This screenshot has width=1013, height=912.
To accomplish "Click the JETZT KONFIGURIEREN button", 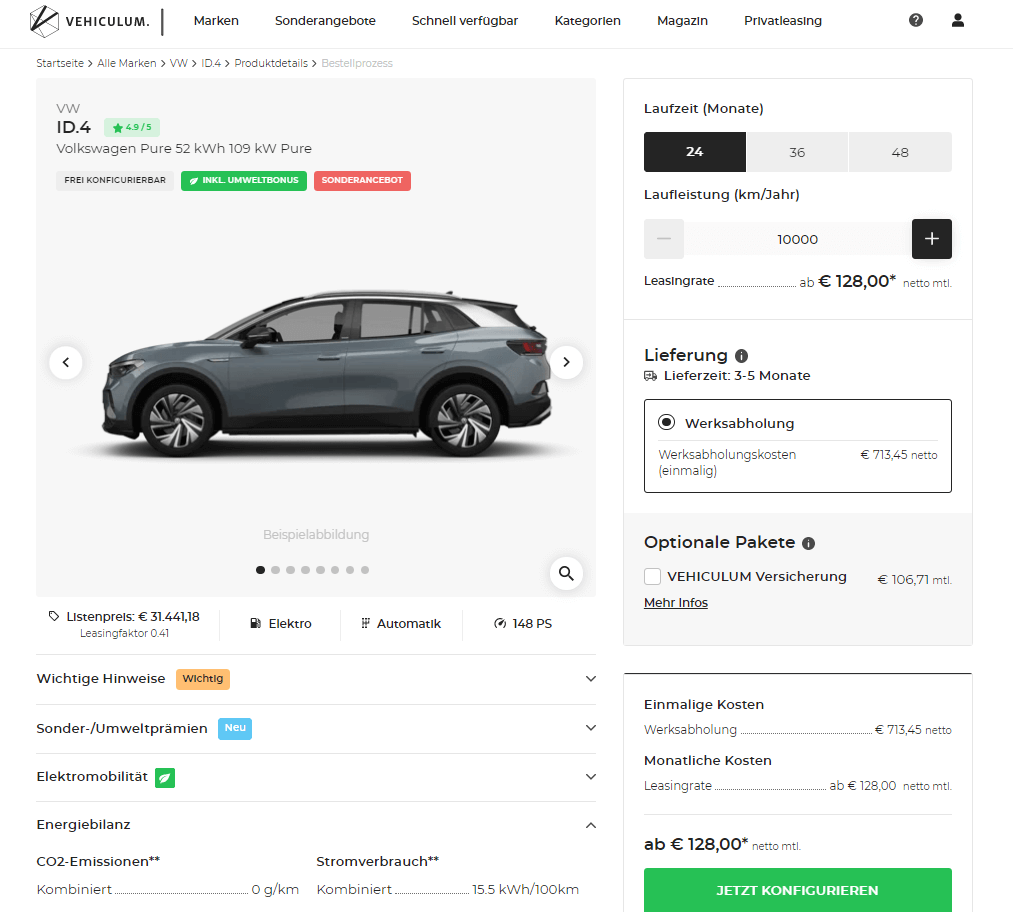I will [x=797, y=890].
